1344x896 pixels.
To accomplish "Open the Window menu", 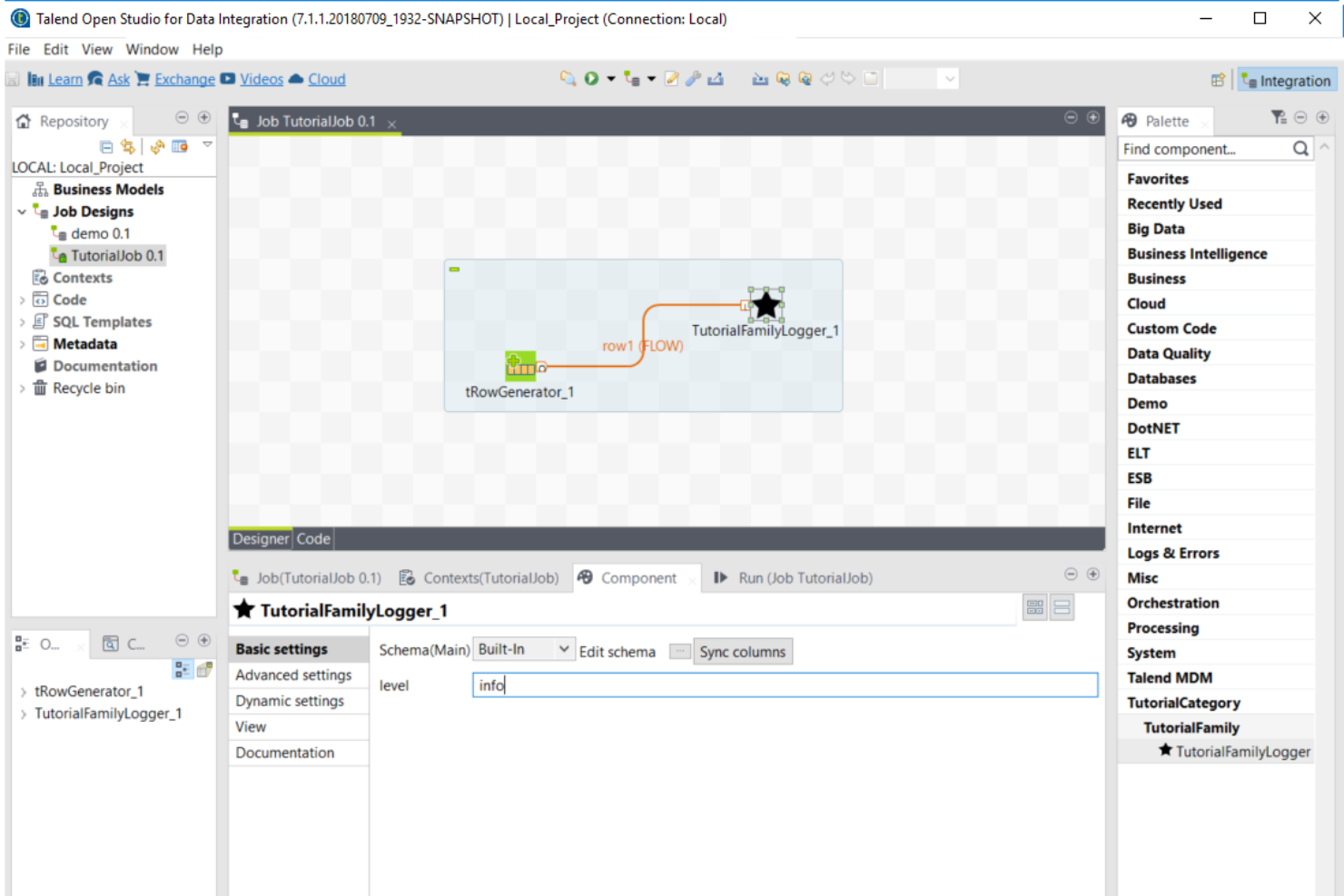I will tap(152, 49).
